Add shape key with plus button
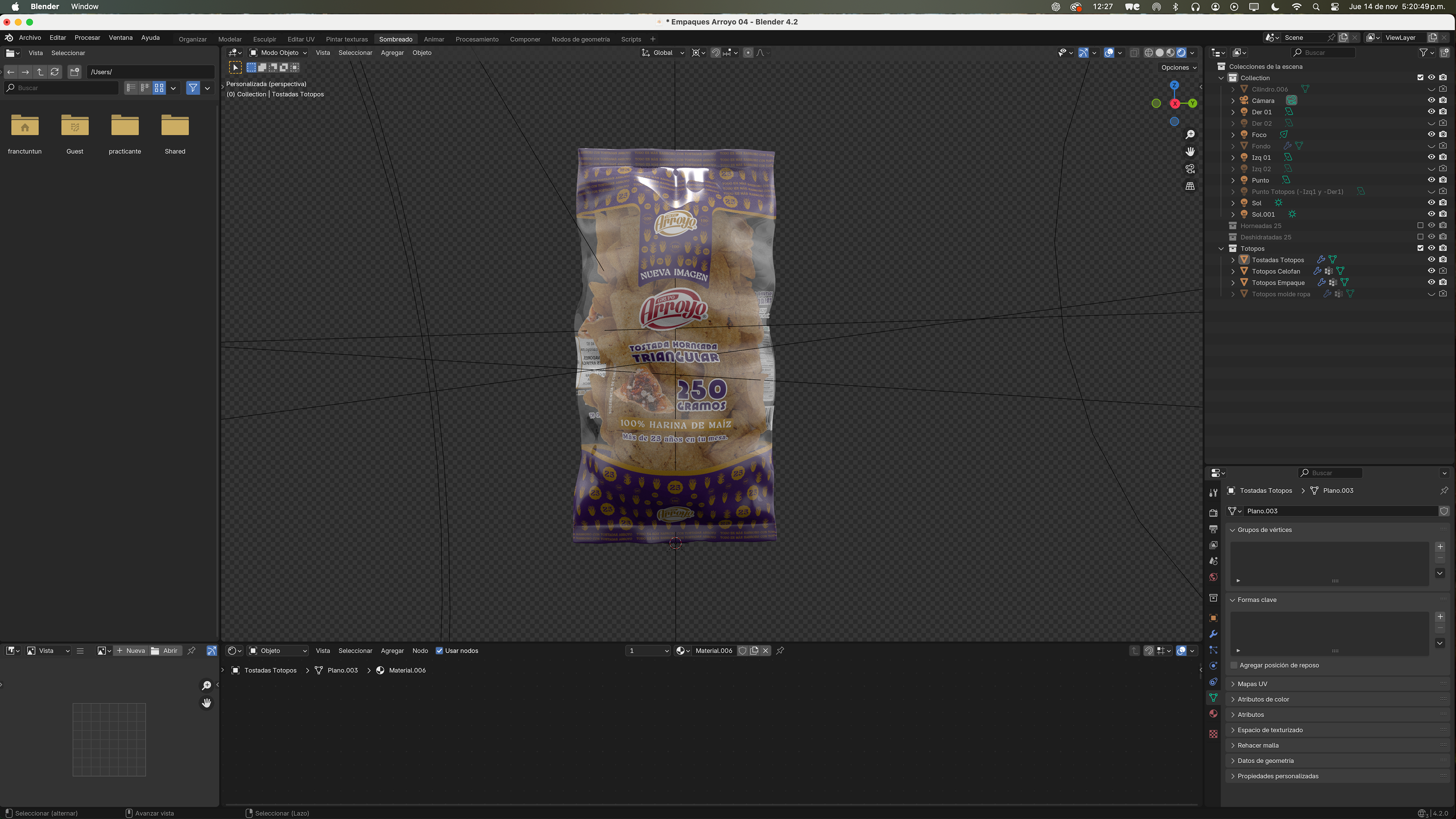 (x=1440, y=617)
